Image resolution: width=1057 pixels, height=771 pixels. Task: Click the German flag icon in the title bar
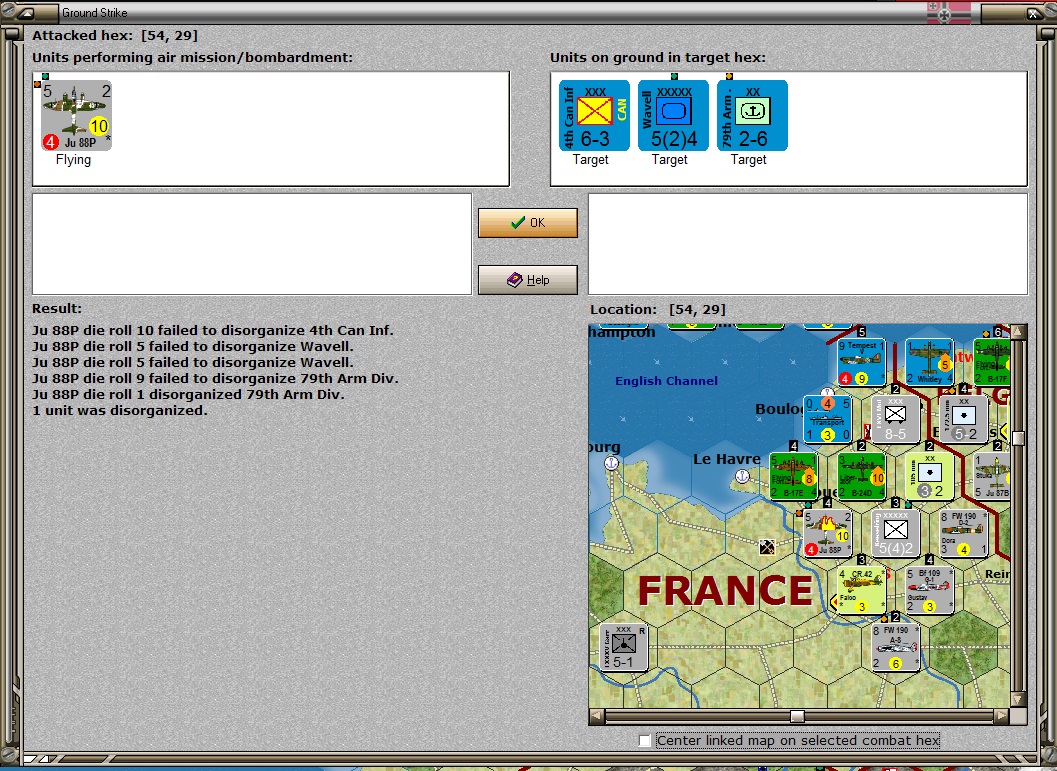point(949,13)
